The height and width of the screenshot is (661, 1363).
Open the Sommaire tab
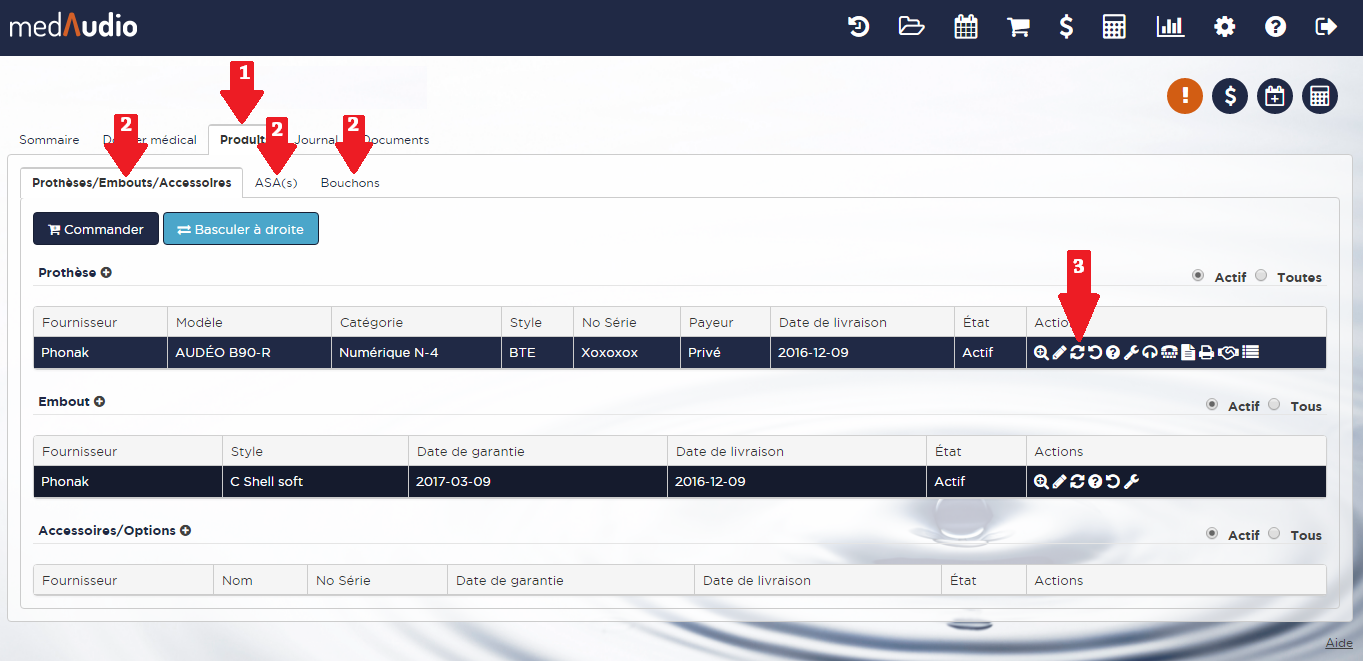coord(49,140)
